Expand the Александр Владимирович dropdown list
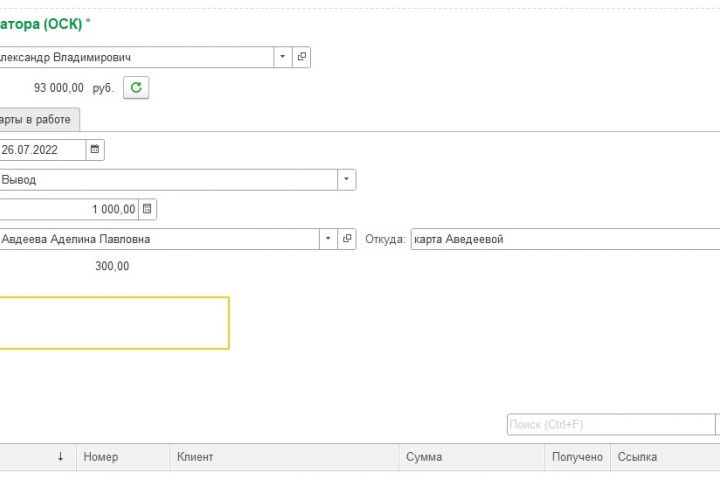The height and width of the screenshot is (480, 720). [283, 57]
